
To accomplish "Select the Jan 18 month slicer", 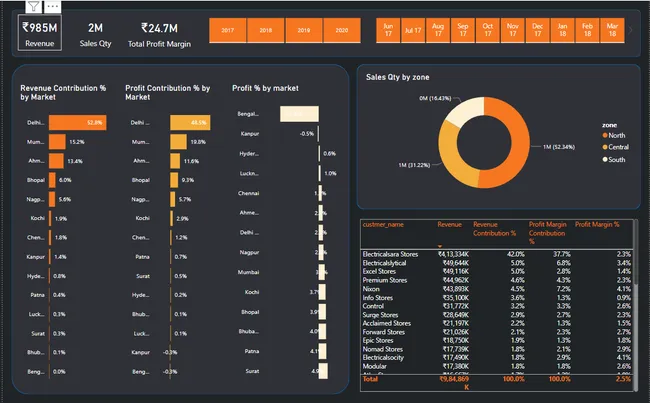I will point(562,30).
